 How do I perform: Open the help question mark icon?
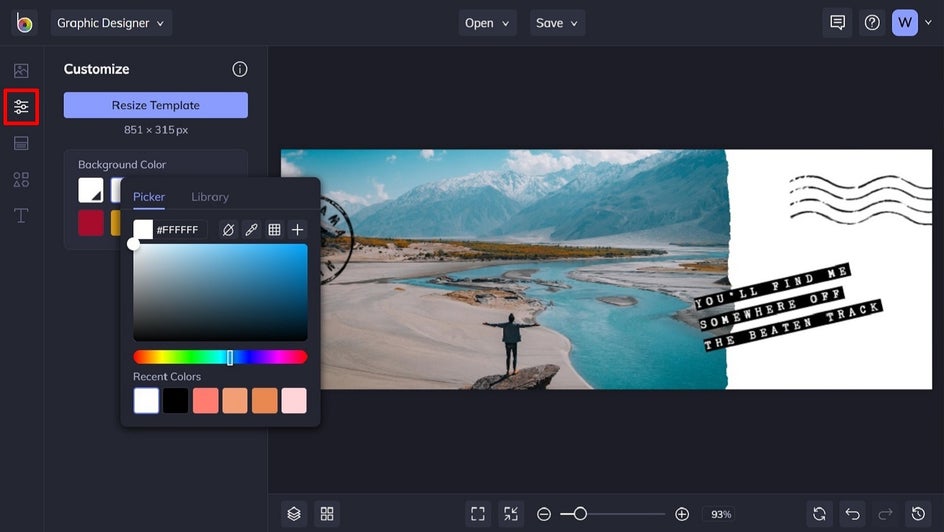pos(872,23)
